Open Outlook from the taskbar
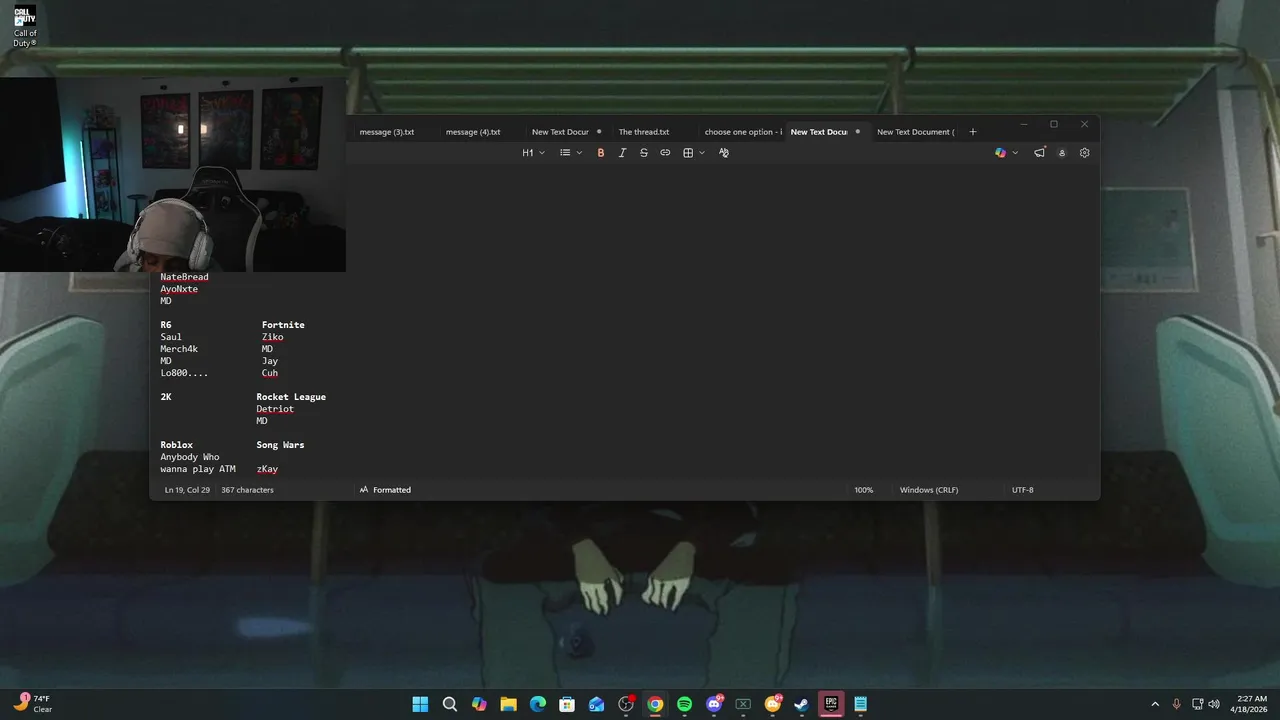The width and height of the screenshot is (1280, 720). pos(596,704)
